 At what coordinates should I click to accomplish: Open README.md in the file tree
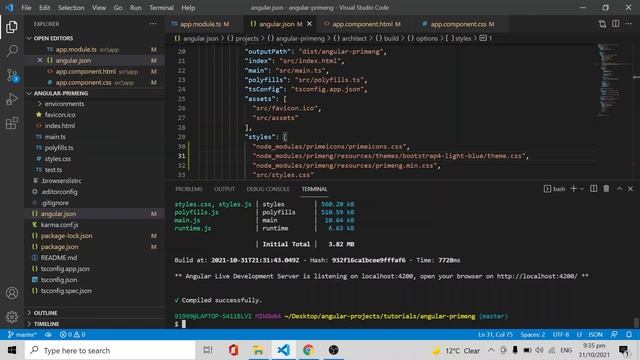point(59,258)
